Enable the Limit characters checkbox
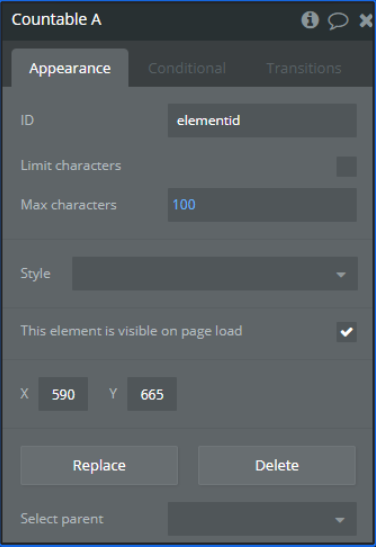Screen dimensions: 376x547 point(346,166)
